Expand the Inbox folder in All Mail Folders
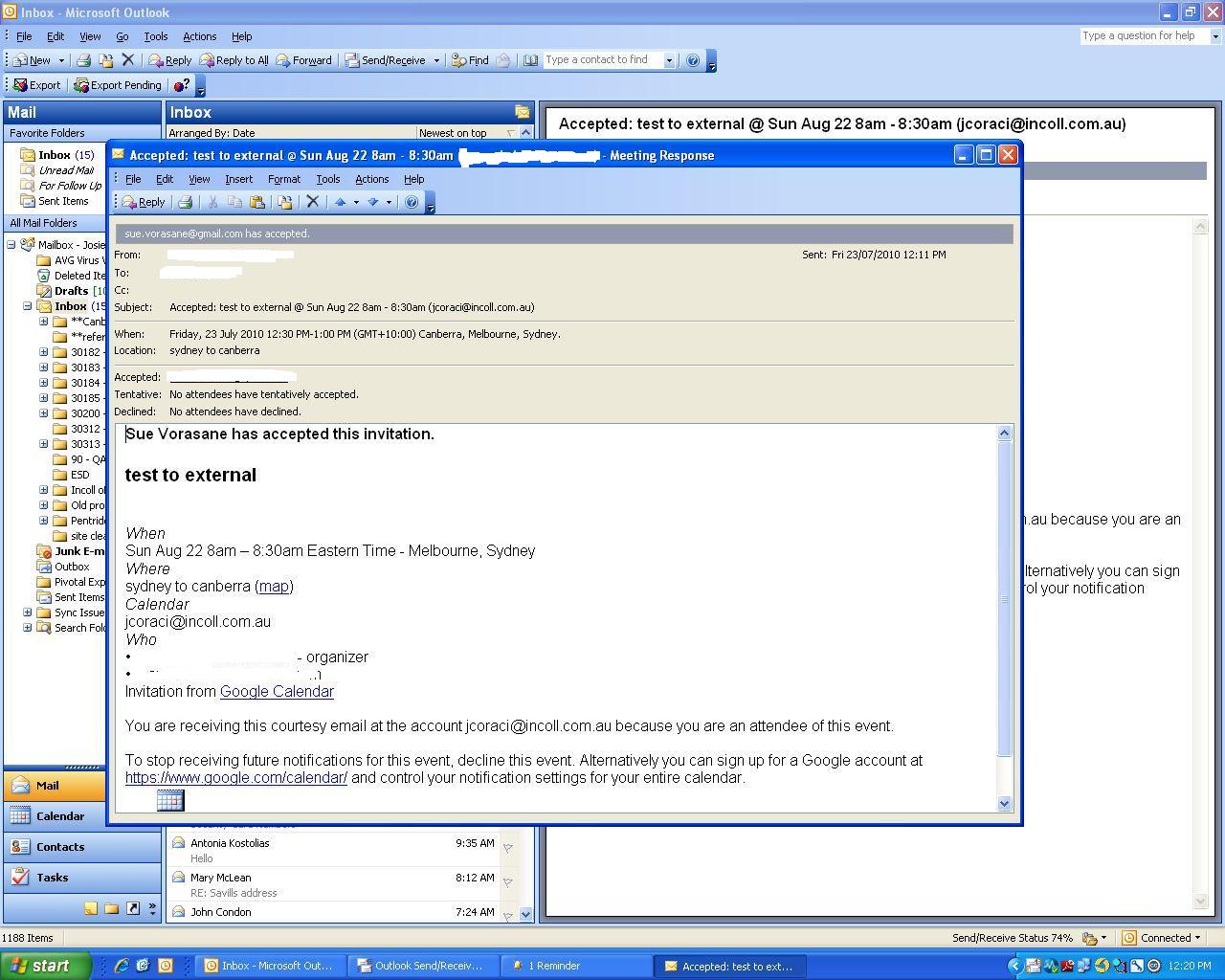This screenshot has width=1225, height=980. [27, 306]
